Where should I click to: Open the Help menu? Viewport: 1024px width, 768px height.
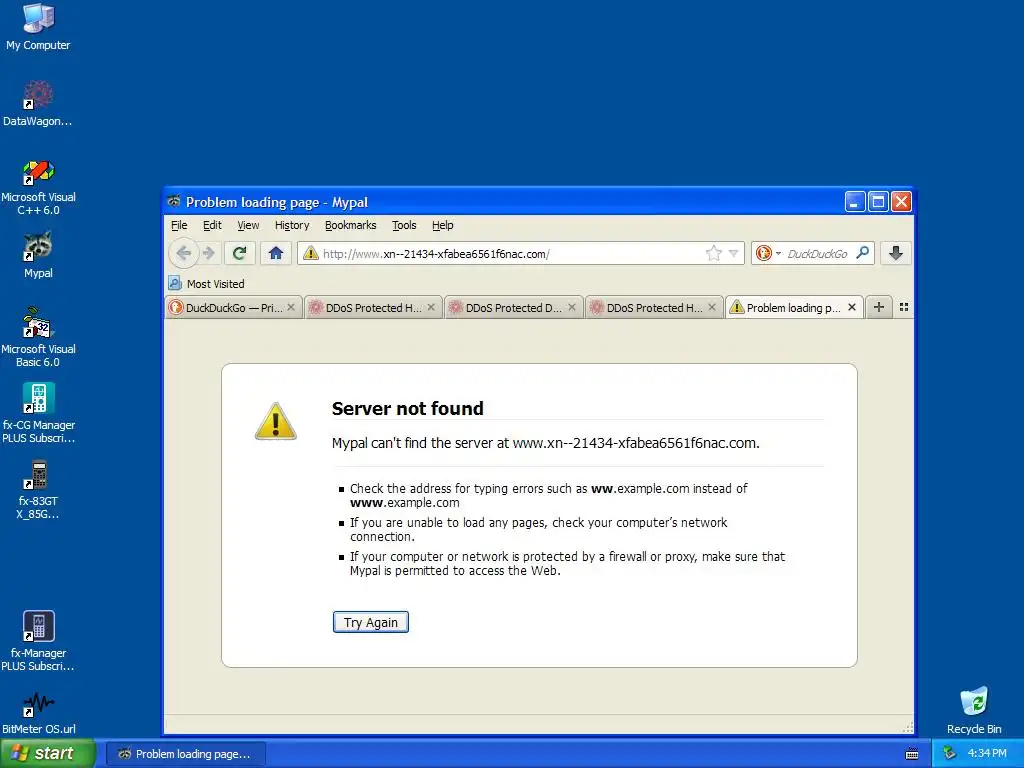[443, 225]
